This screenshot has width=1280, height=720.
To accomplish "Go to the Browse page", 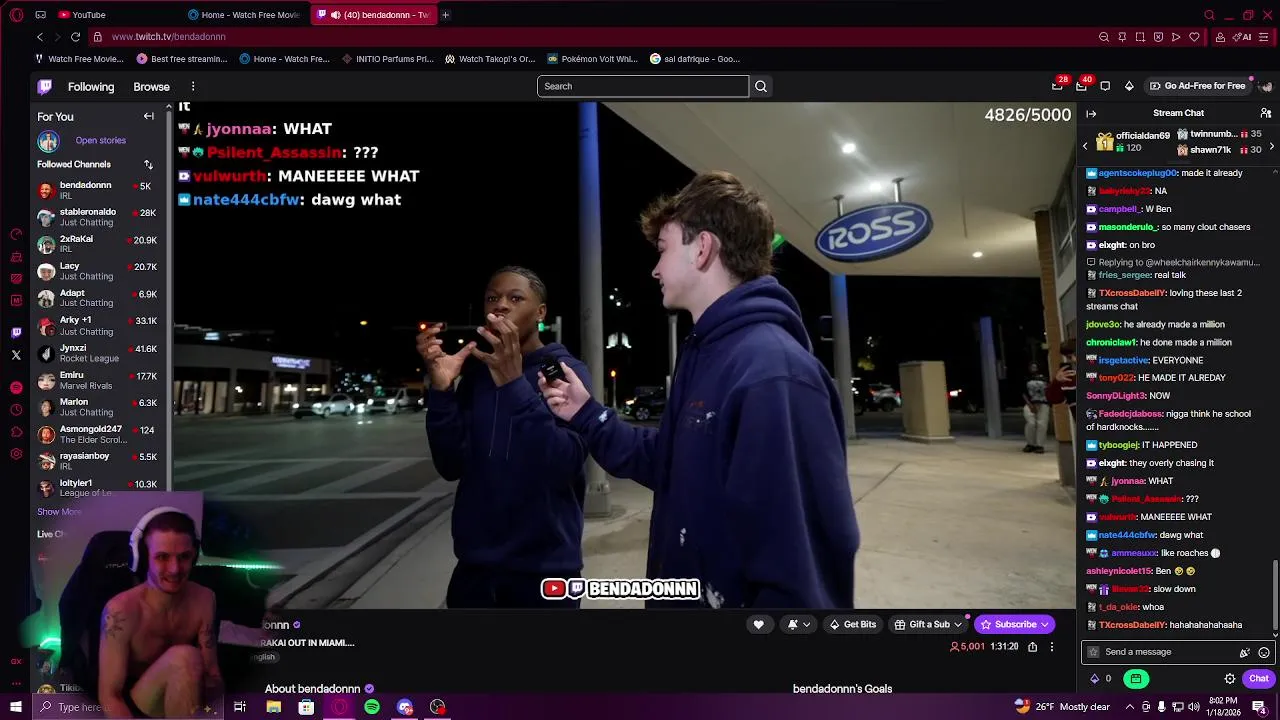I will tap(152, 87).
